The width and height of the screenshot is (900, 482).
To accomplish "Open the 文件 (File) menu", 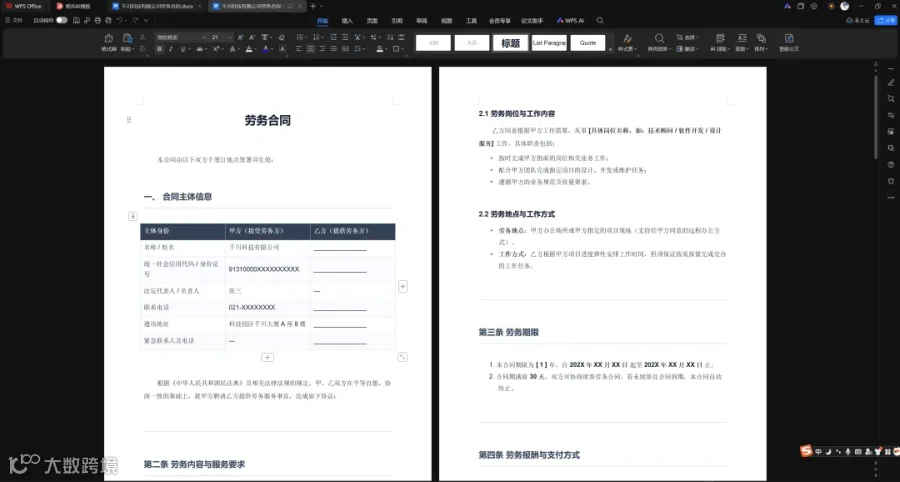I will pos(14,21).
